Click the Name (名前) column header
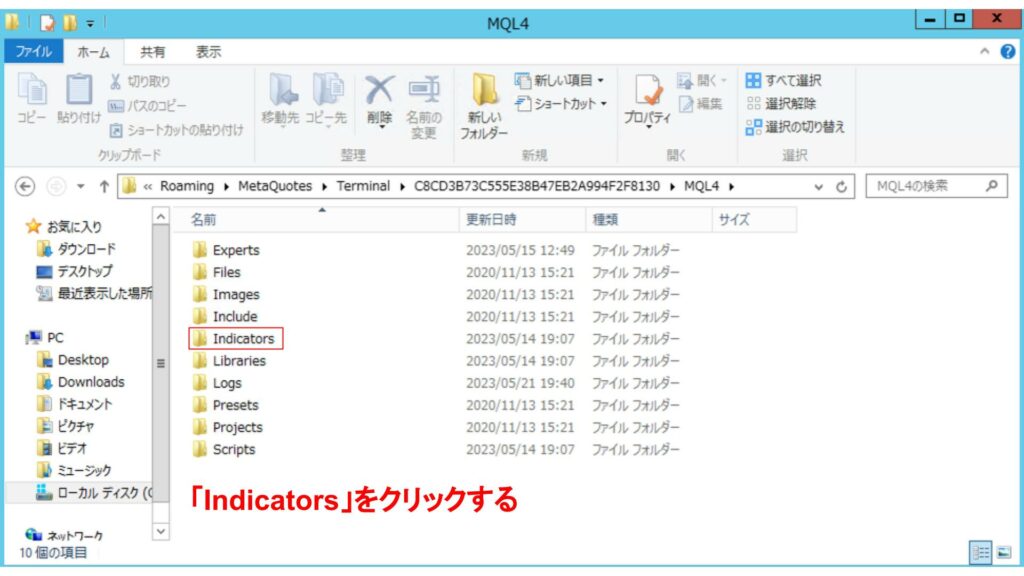 204,219
